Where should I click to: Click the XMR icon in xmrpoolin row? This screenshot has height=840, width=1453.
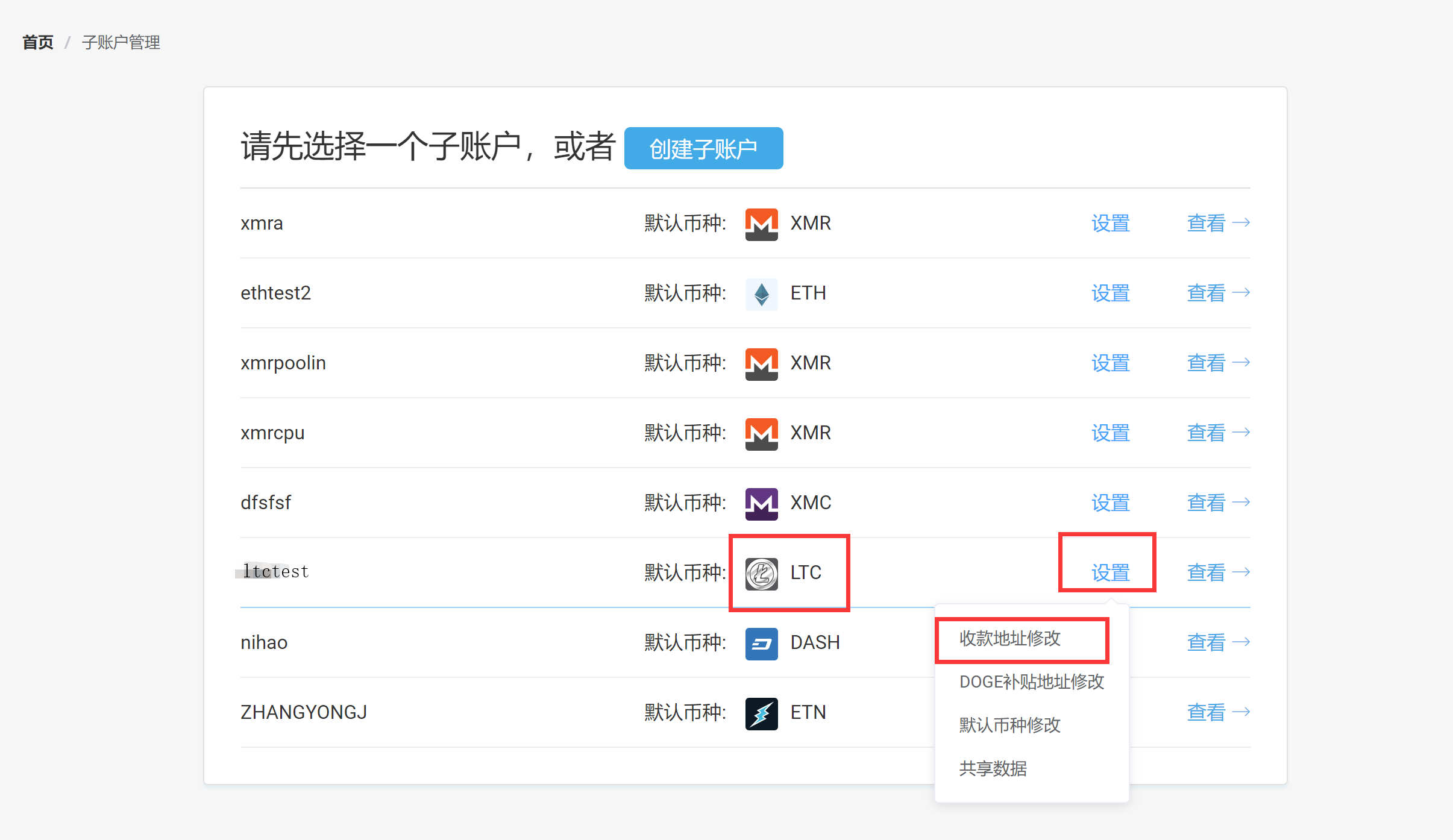click(761, 364)
